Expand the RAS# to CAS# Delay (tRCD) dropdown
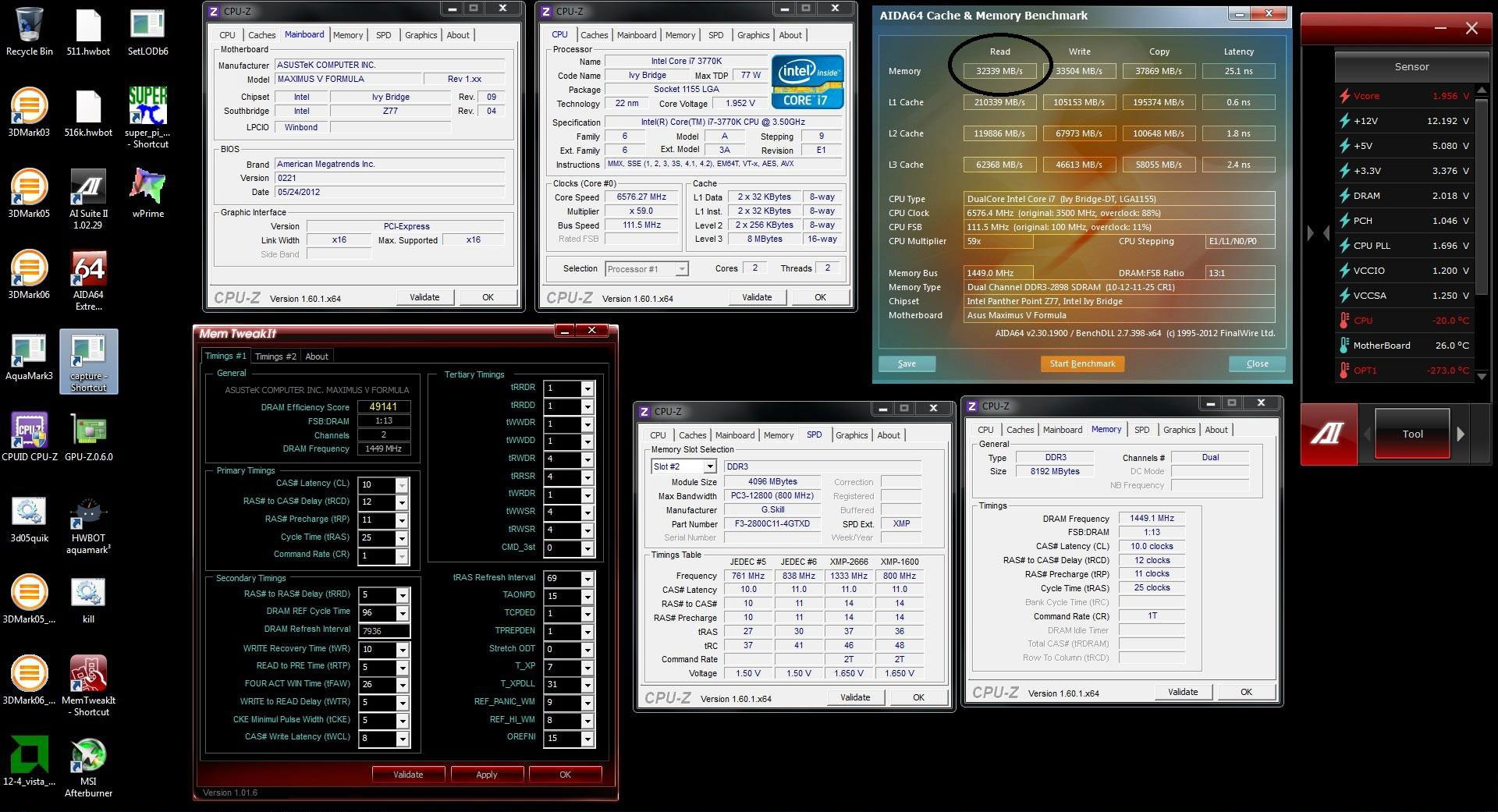The image size is (1498, 812). pyautogui.click(x=402, y=503)
